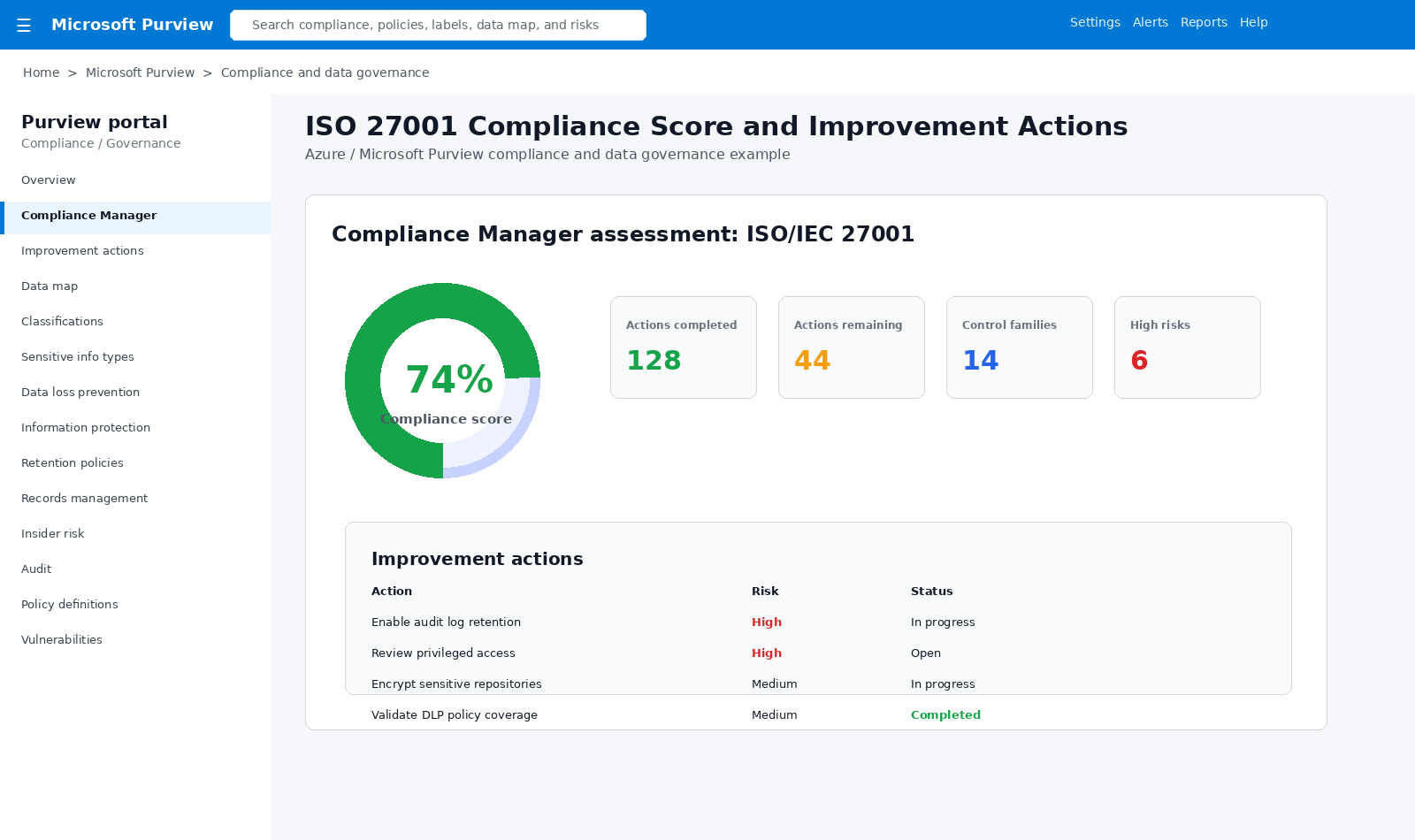
Task: Open the hamburger navigation menu
Action: coord(24,25)
